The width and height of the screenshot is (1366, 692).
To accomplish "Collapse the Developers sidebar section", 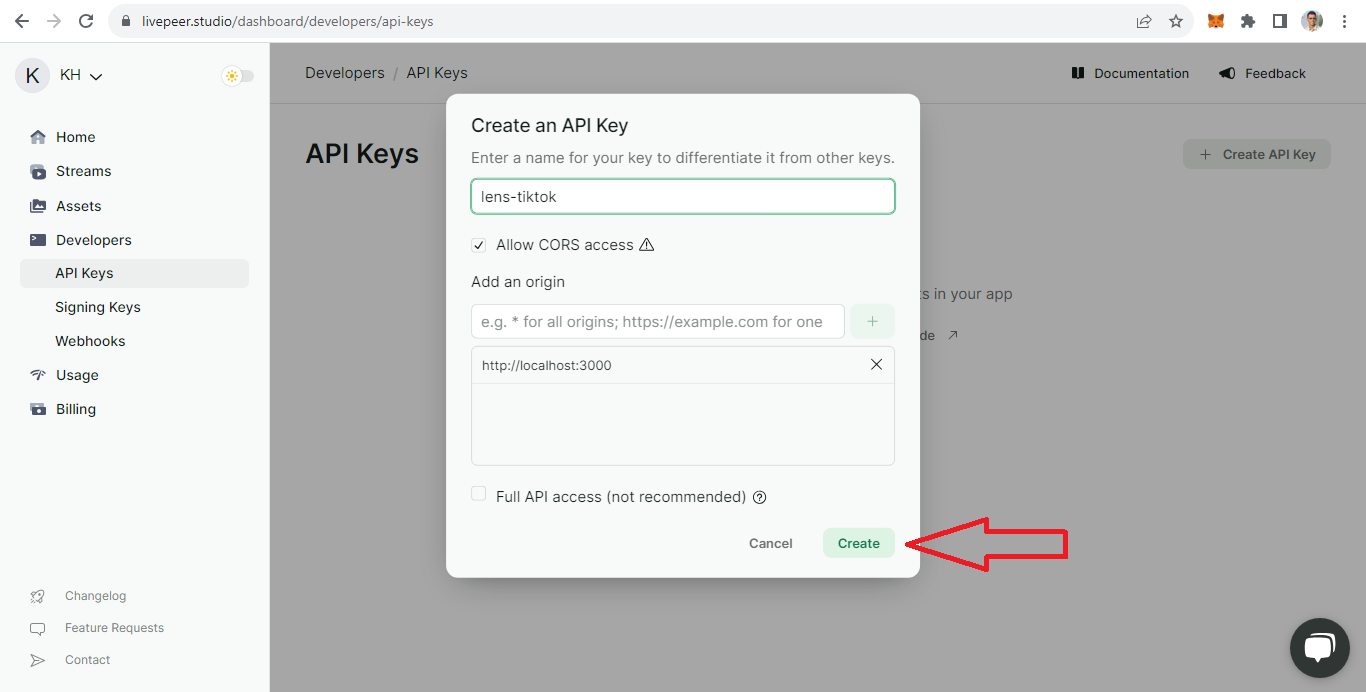I will click(x=93, y=240).
